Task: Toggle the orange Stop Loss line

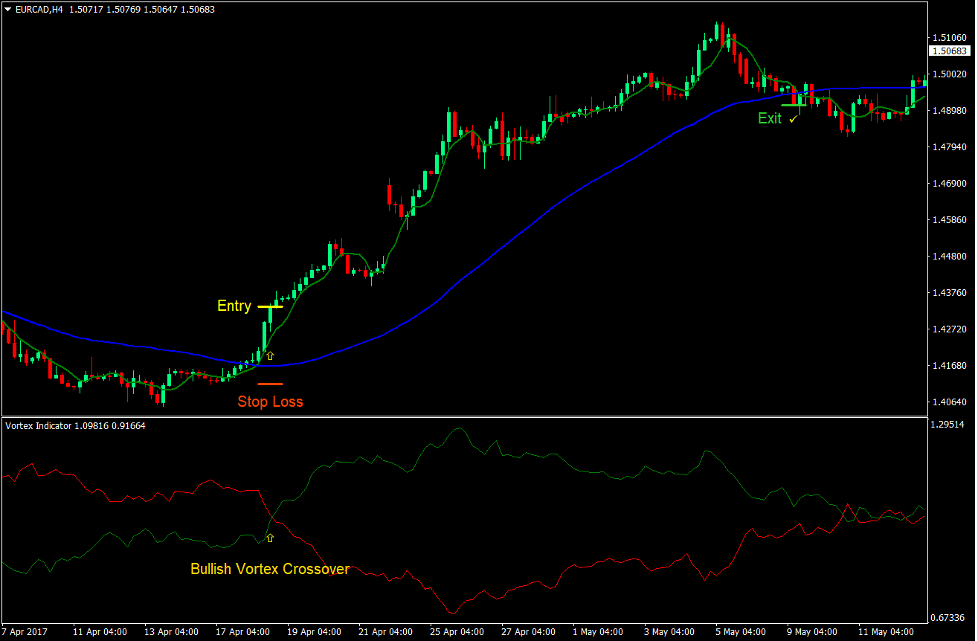Action: (268, 384)
